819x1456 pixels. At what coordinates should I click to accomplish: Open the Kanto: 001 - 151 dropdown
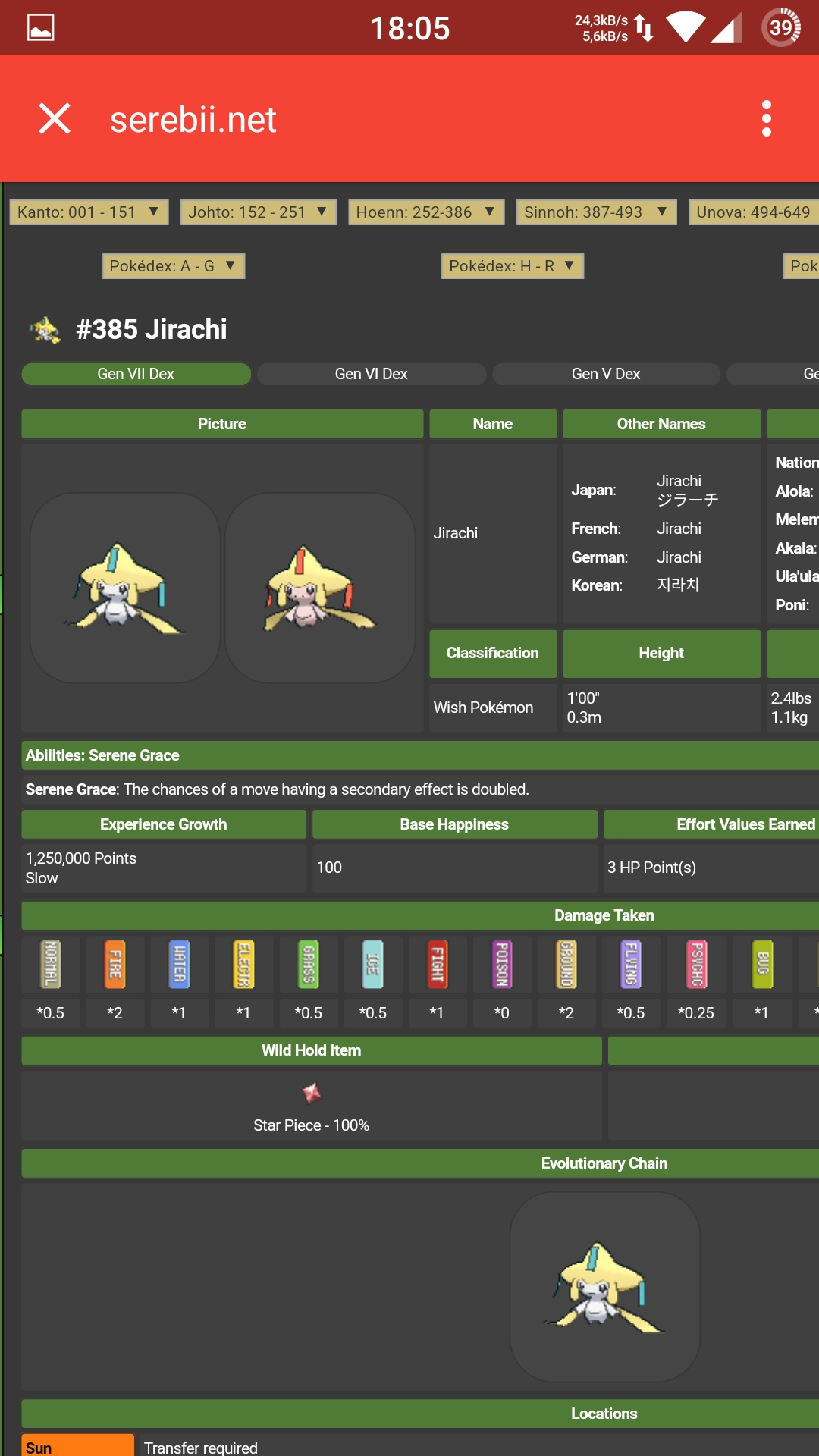pos(89,212)
